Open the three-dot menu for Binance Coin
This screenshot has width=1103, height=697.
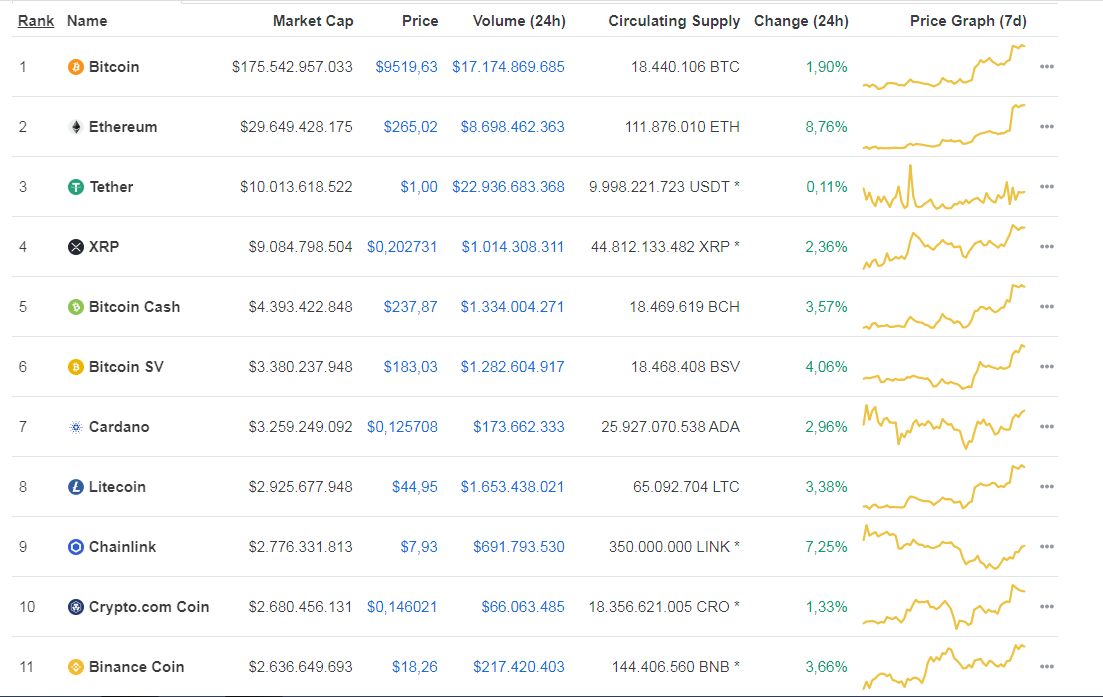click(1047, 667)
